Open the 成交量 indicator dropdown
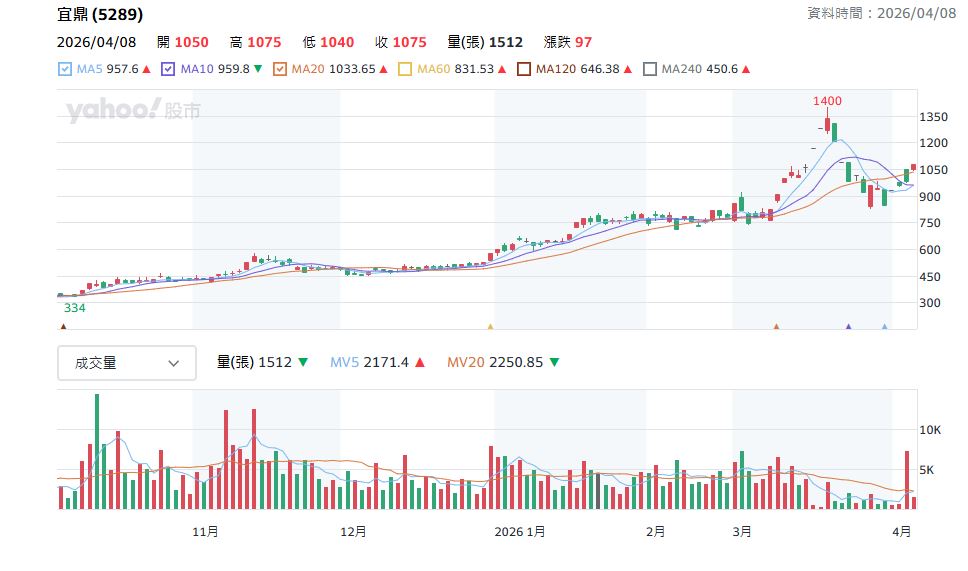The width and height of the screenshot is (968, 571). (126, 363)
